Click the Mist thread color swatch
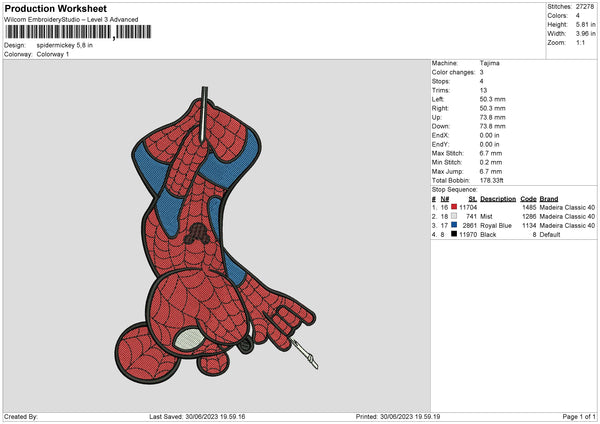This screenshot has height=424, width=600. [454, 216]
